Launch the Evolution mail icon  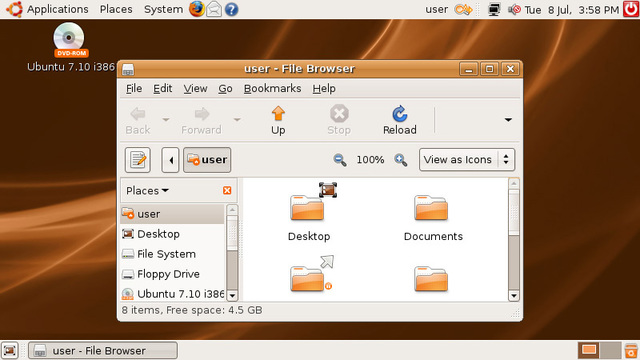(214, 9)
